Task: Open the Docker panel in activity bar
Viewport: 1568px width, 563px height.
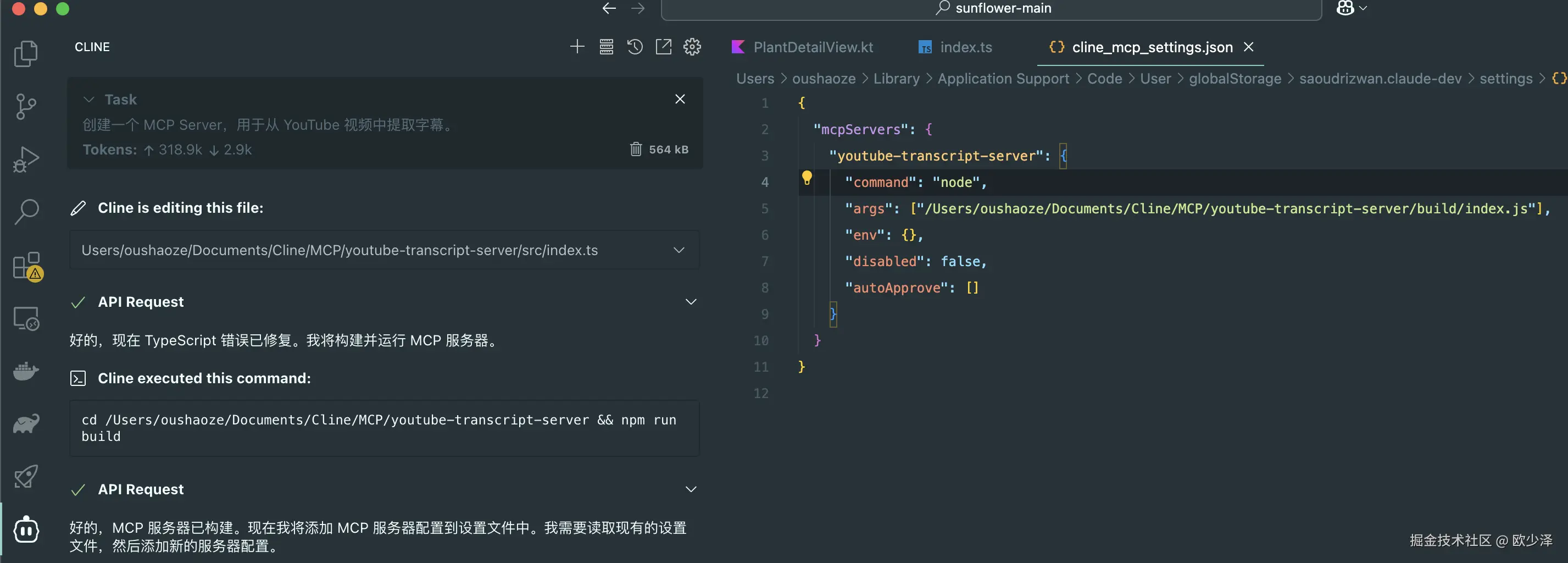Action: pos(26,371)
